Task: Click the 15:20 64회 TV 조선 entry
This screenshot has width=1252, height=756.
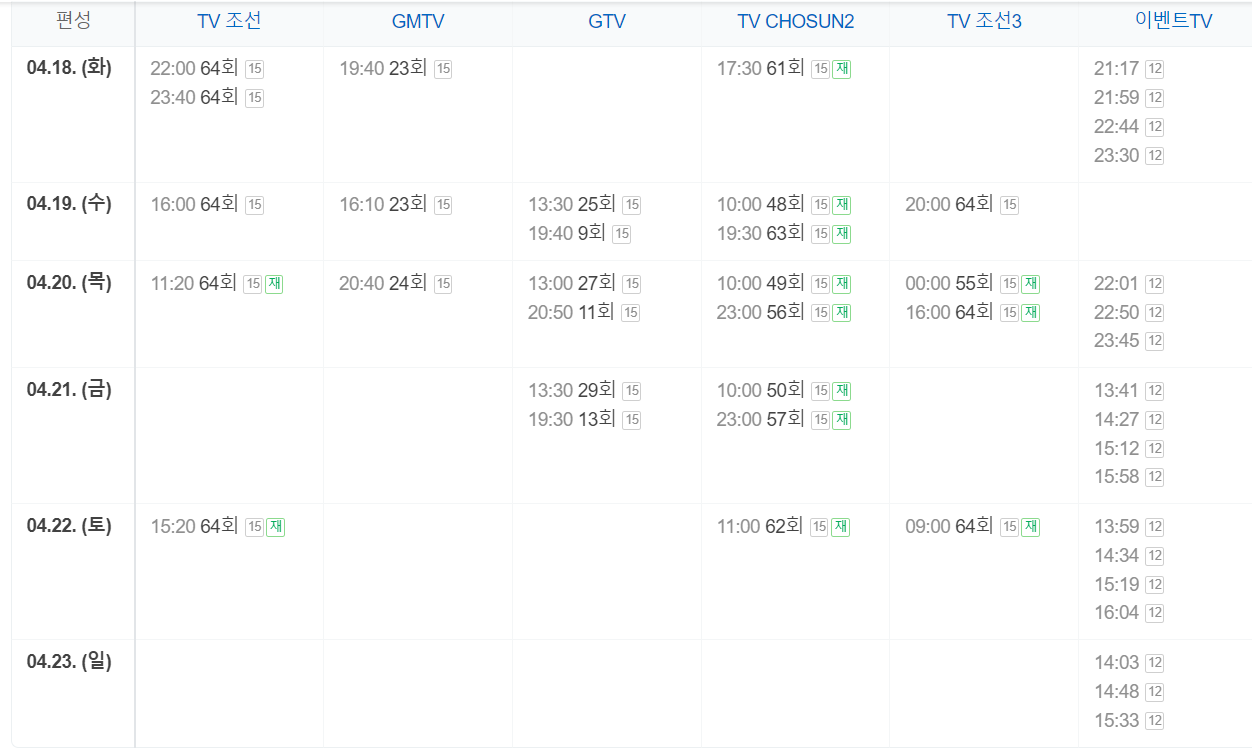Action: pos(194,526)
